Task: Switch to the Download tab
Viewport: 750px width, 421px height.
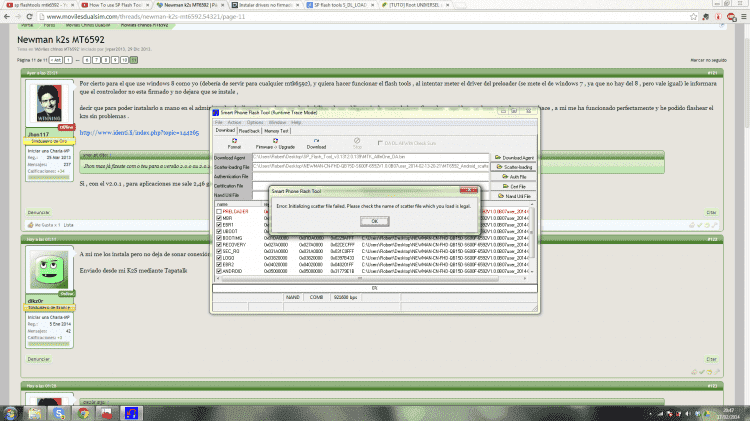Action: [x=225, y=130]
